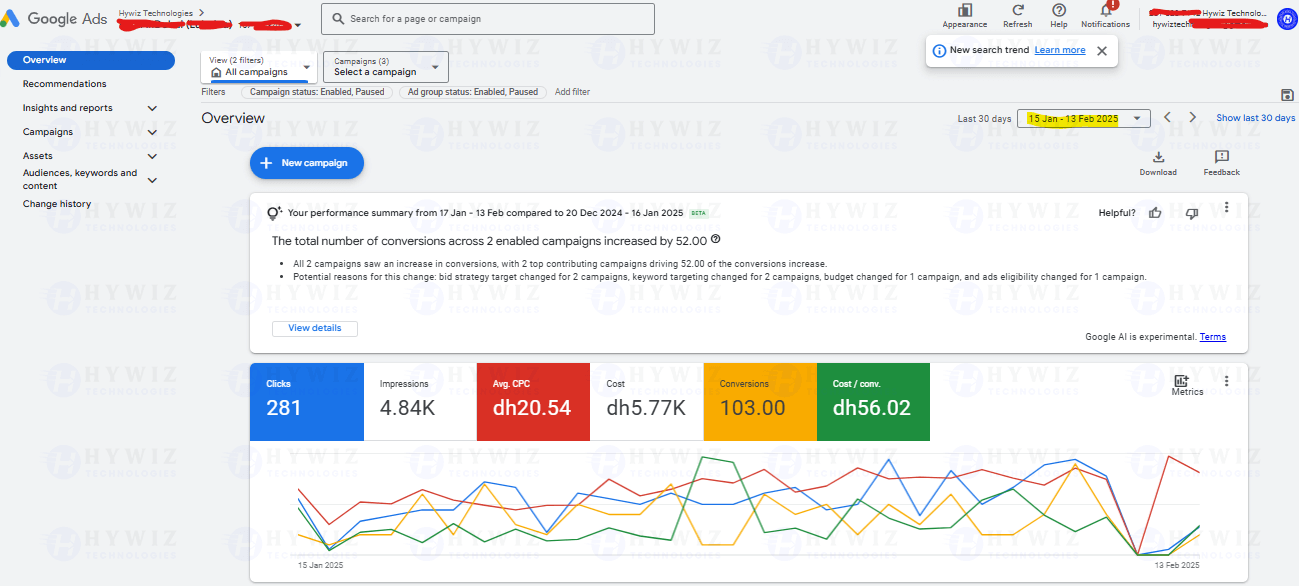Click the thumbs up Helpful icon
The width and height of the screenshot is (1299, 586).
pos(1155,212)
